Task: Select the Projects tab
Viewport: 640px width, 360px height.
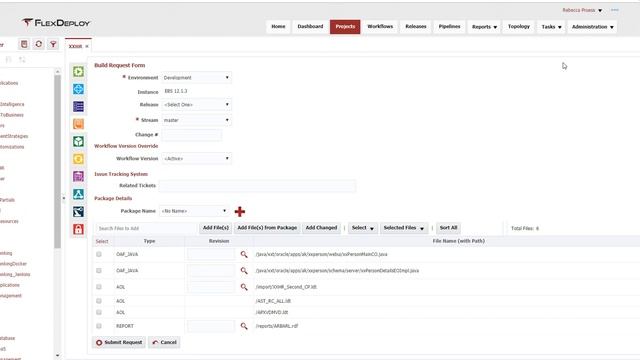Action: tap(345, 27)
